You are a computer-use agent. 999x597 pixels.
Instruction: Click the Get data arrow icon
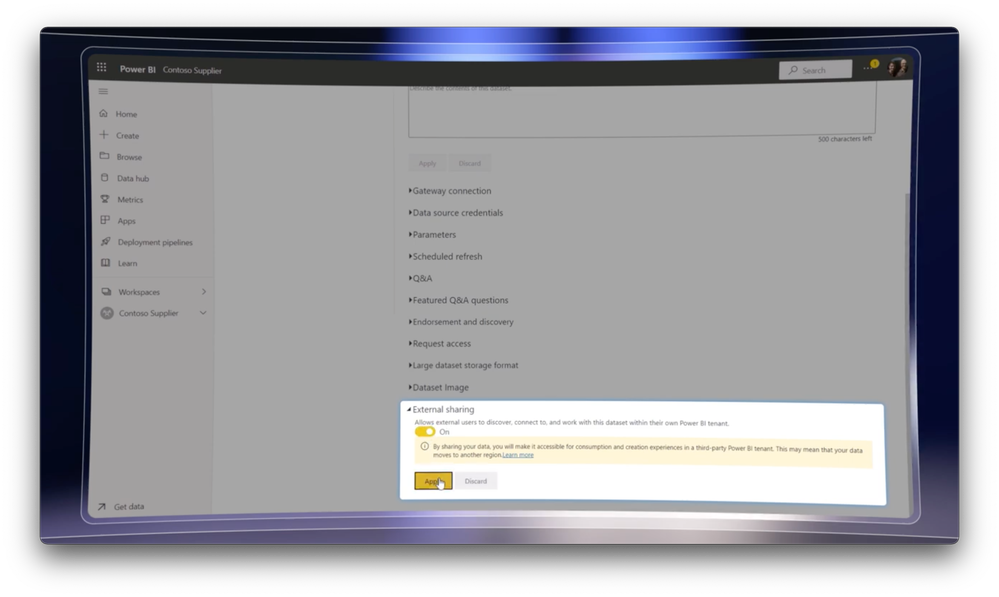tap(102, 507)
